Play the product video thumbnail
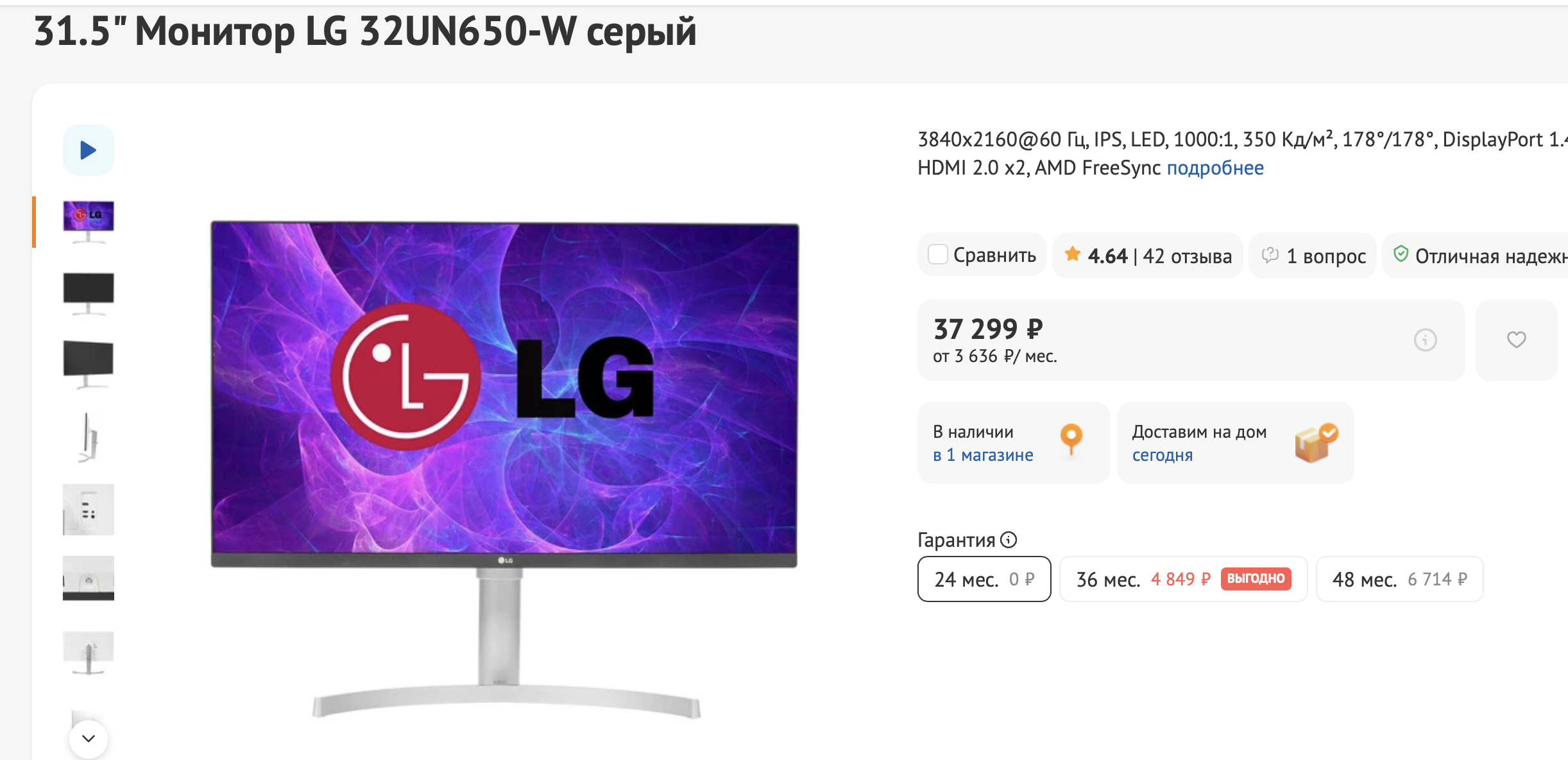1568x760 pixels. coord(89,150)
